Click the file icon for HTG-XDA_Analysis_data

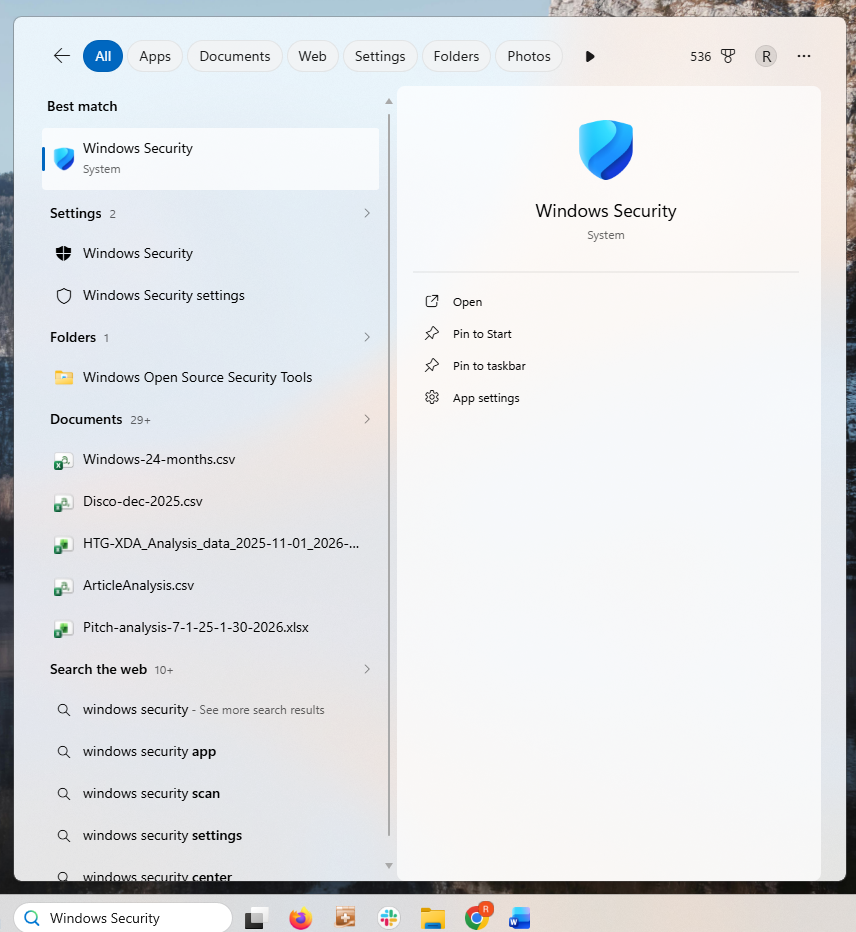point(64,545)
